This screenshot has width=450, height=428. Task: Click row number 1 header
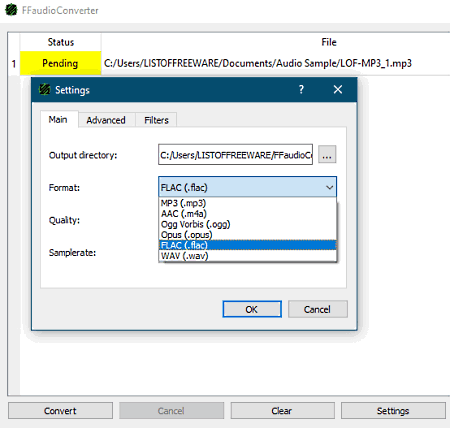[14, 63]
